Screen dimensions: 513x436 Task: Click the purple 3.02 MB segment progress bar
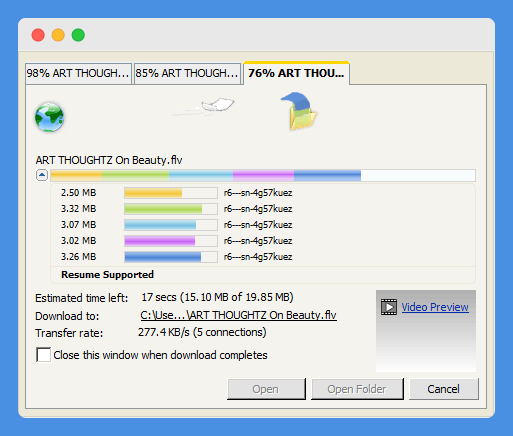(171, 241)
